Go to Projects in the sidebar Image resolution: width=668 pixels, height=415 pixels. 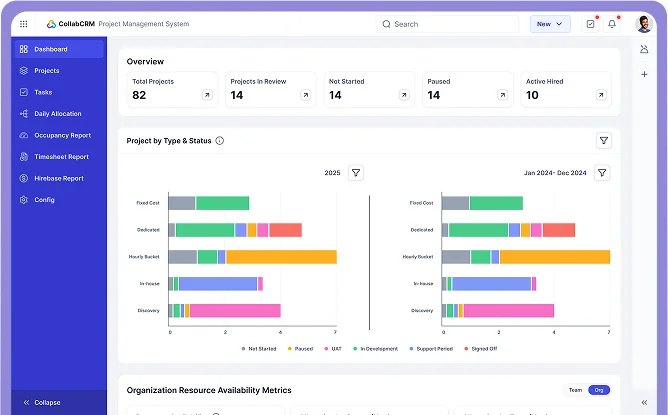[46, 71]
